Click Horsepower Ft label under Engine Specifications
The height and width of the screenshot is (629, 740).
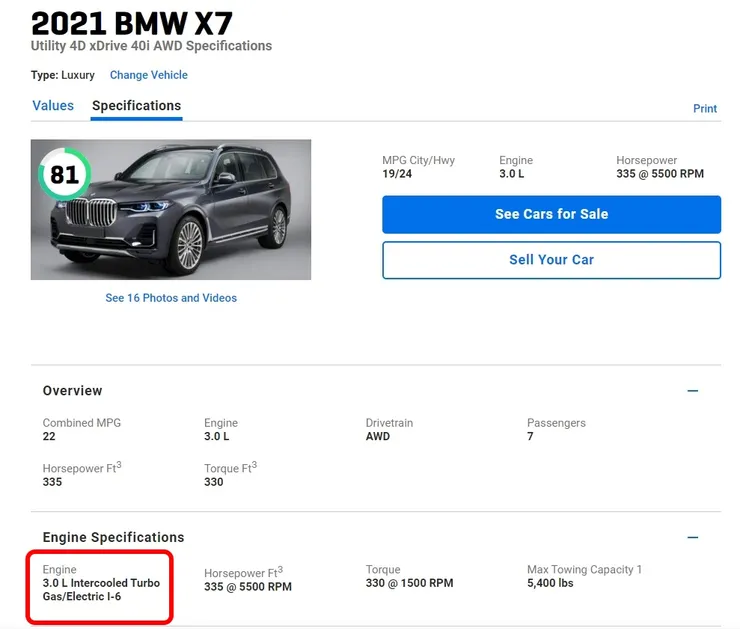(243, 573)
